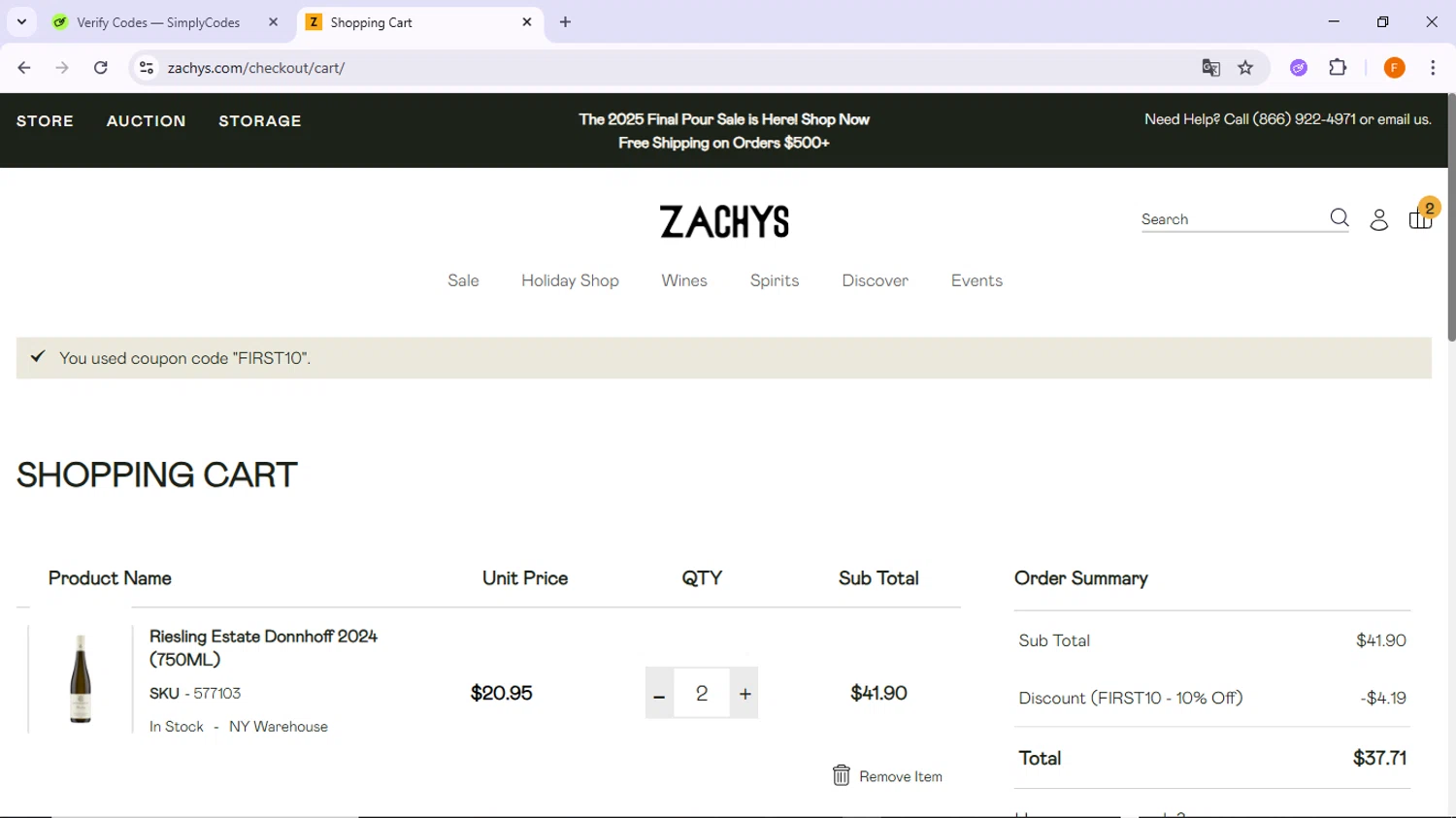Decrease Riesling quantity with minus button
This screenshot has height=818, width=1456.
click(x=659, y=693)
